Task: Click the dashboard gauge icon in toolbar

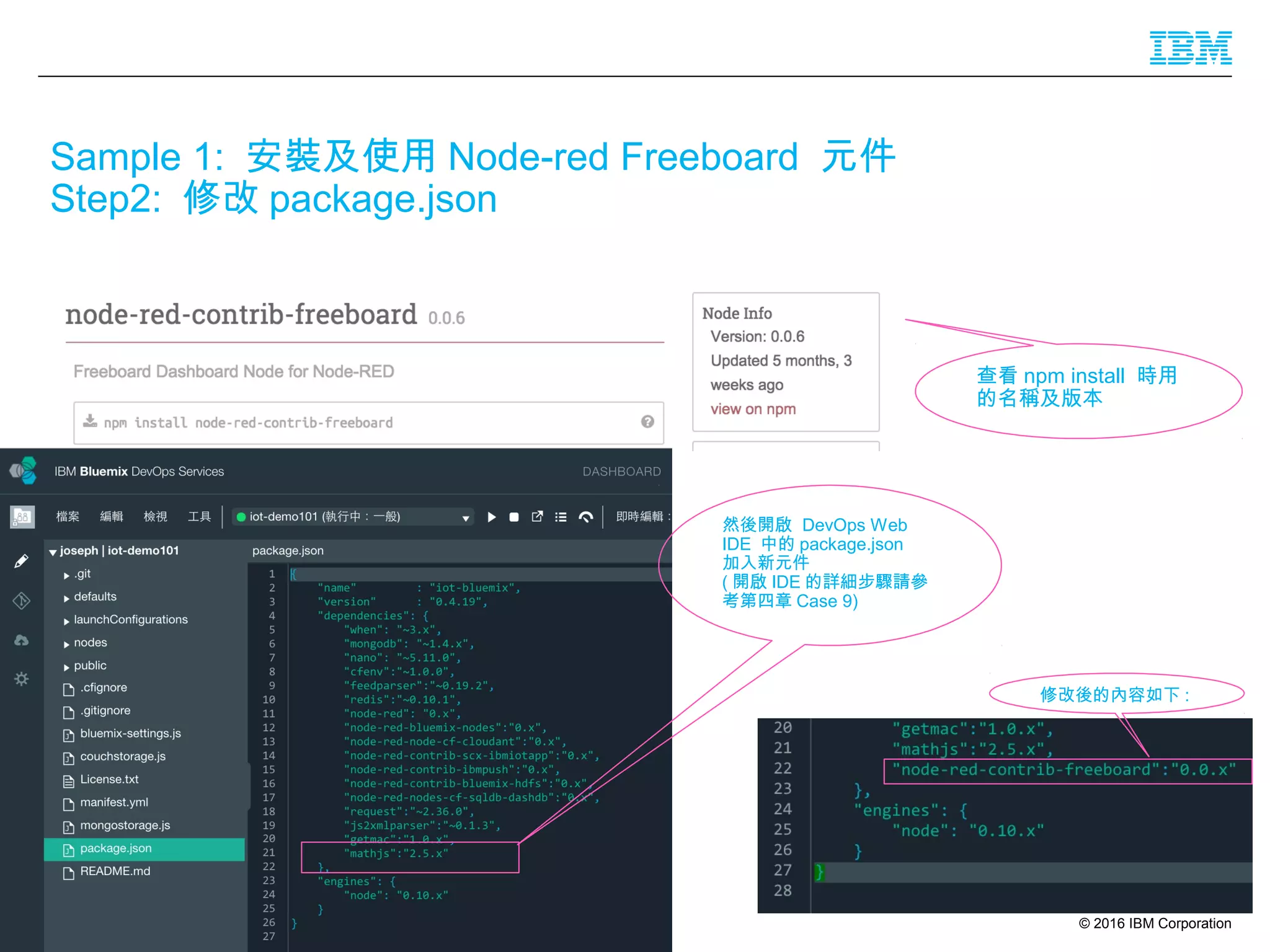Action: 585,517
